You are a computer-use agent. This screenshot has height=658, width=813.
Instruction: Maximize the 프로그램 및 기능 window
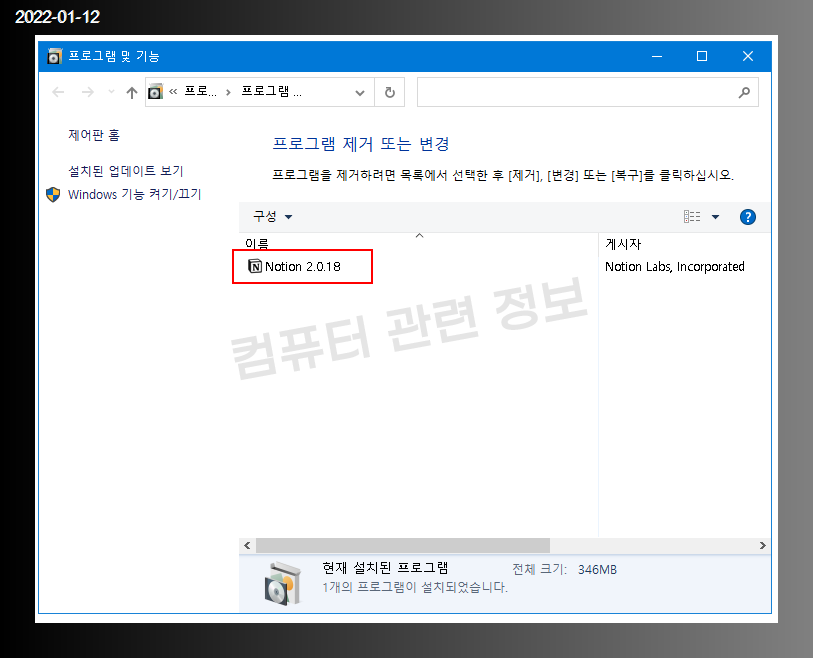[x=702, y=56]
